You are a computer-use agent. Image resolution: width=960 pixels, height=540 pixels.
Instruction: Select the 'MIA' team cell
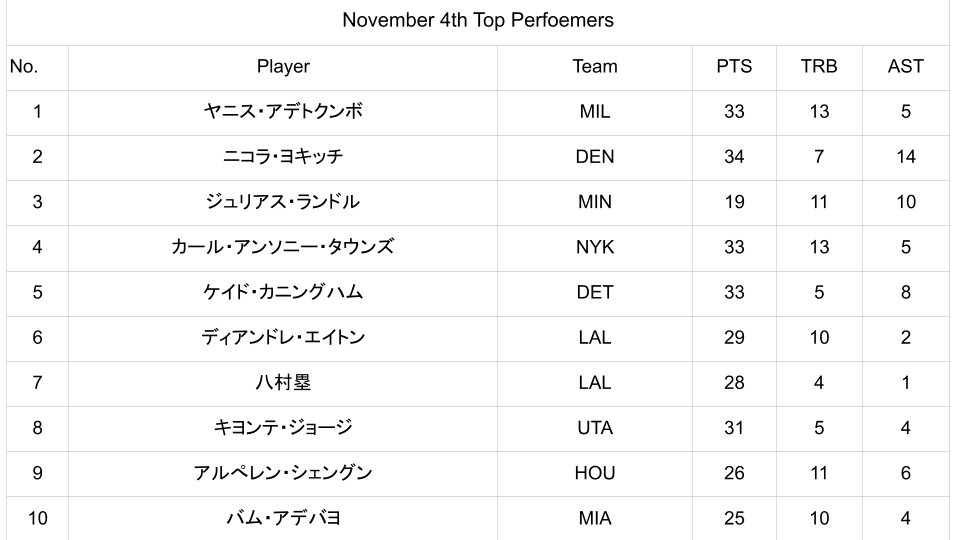(595, 518)
